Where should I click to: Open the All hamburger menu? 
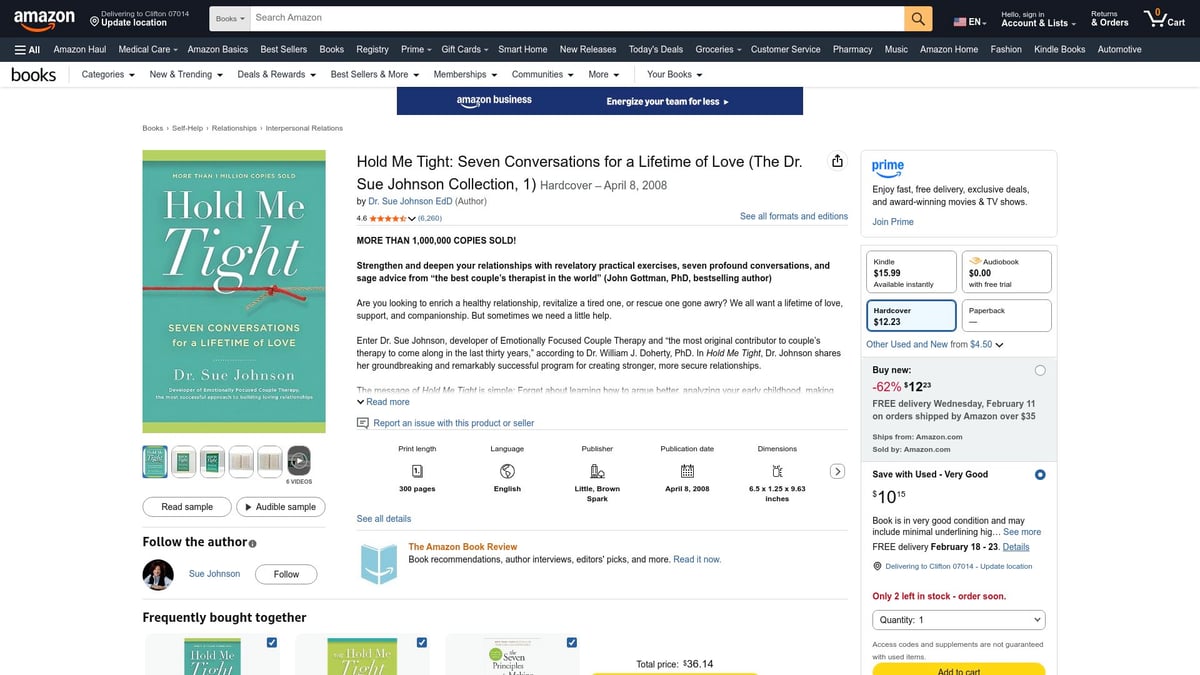pos(27,49)
